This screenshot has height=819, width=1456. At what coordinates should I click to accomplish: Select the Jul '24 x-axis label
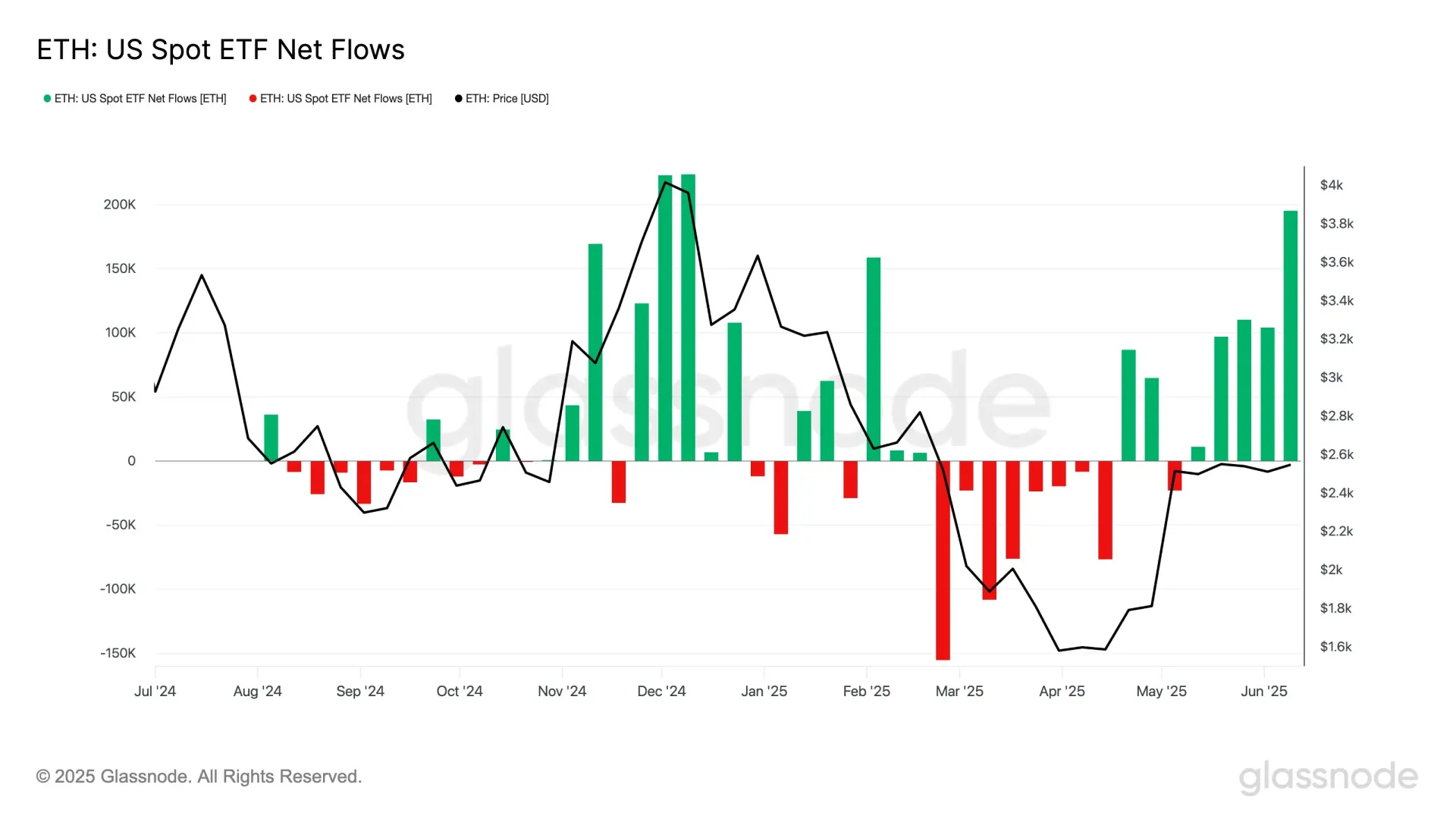coord(155,691)
